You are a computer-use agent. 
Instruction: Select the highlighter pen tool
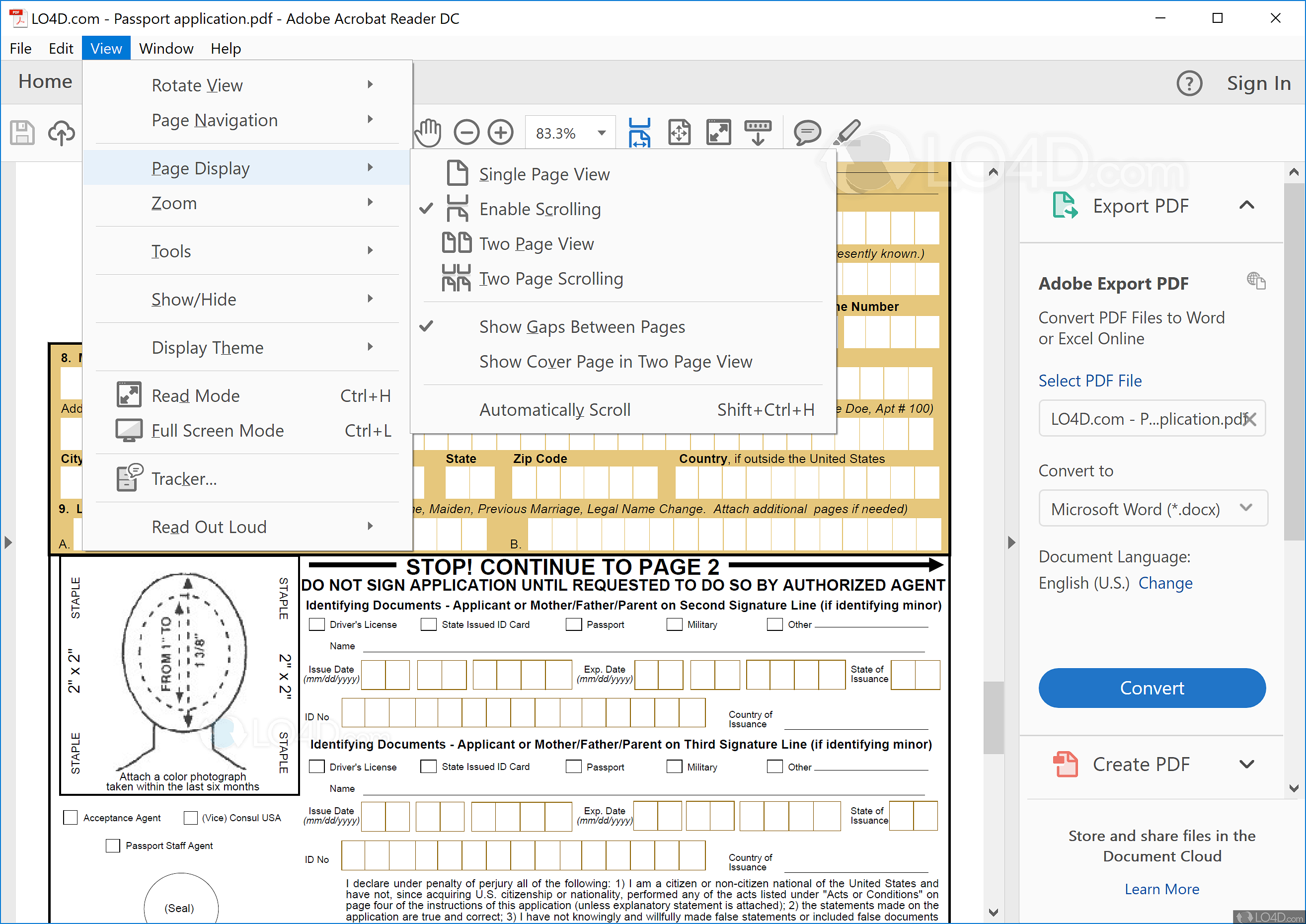coord(847,132)
